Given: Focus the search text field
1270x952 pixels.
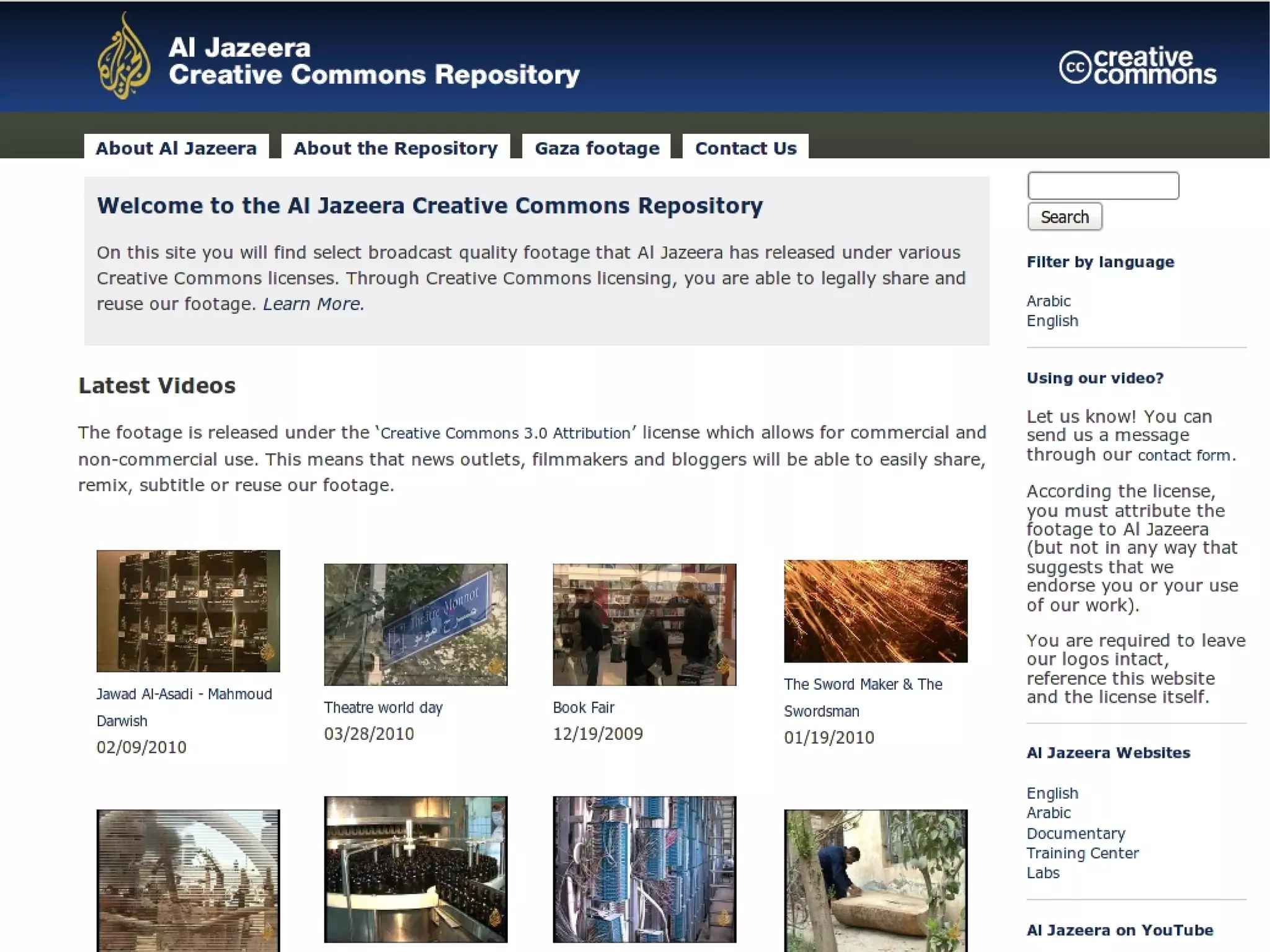Looking at the screenshot, I should [1103, 185].
